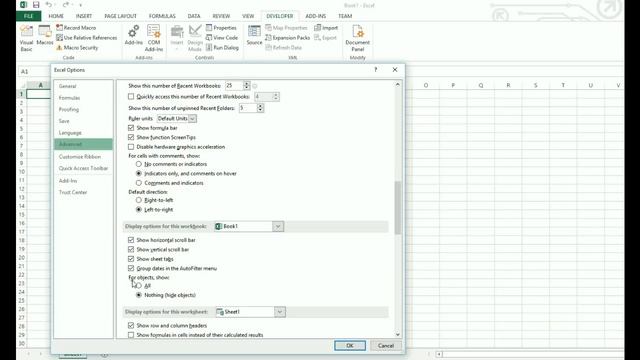Click Run Dialog in ribbon
Viewport: 640px width, 360px height.
pyautogui.click(x=222, y=48)
